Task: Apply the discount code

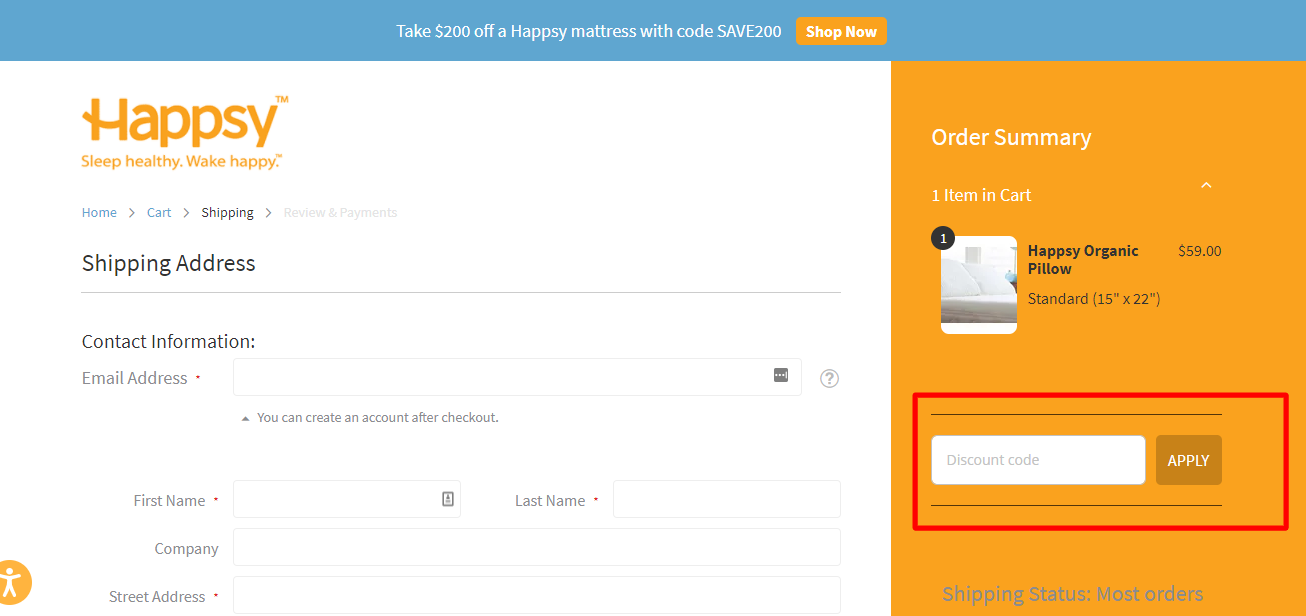Action: click(1189, 460)
